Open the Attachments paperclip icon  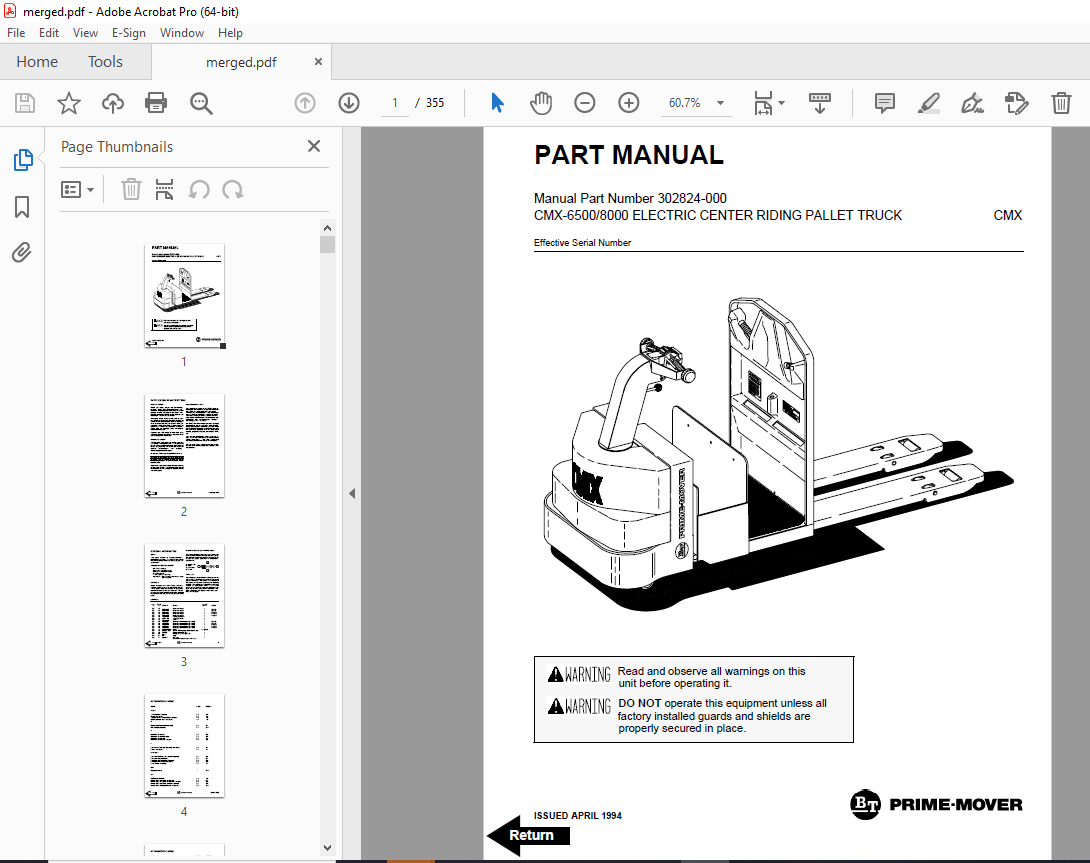22,252
